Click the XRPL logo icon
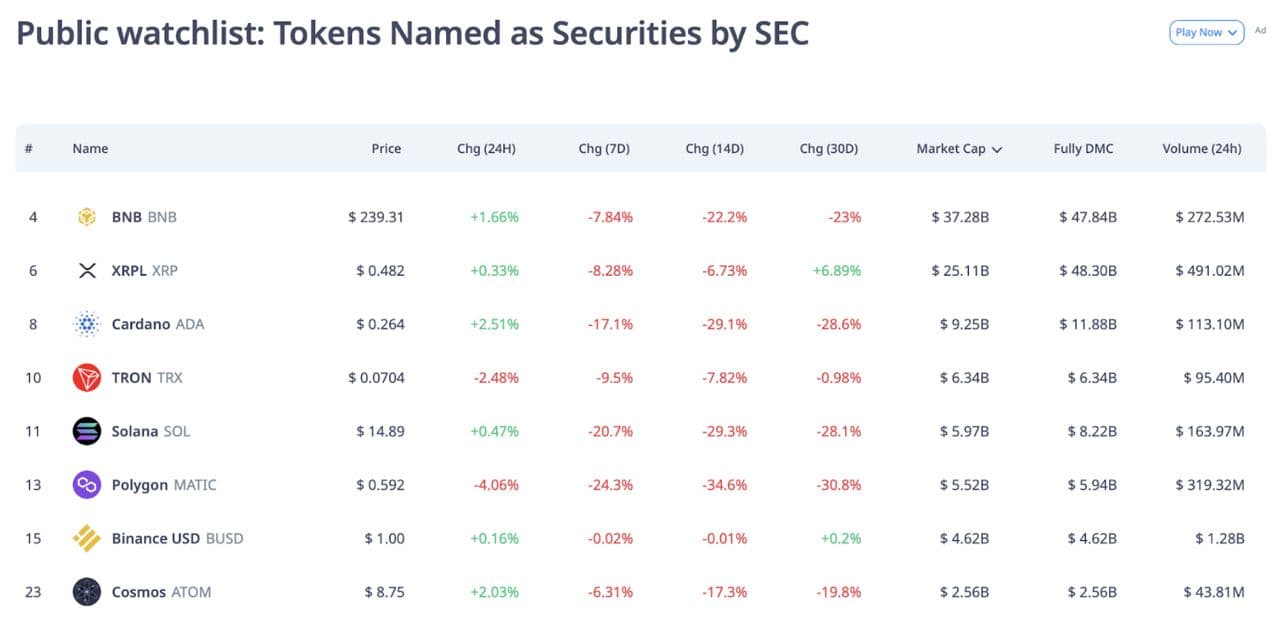 [x=87, y=270]
